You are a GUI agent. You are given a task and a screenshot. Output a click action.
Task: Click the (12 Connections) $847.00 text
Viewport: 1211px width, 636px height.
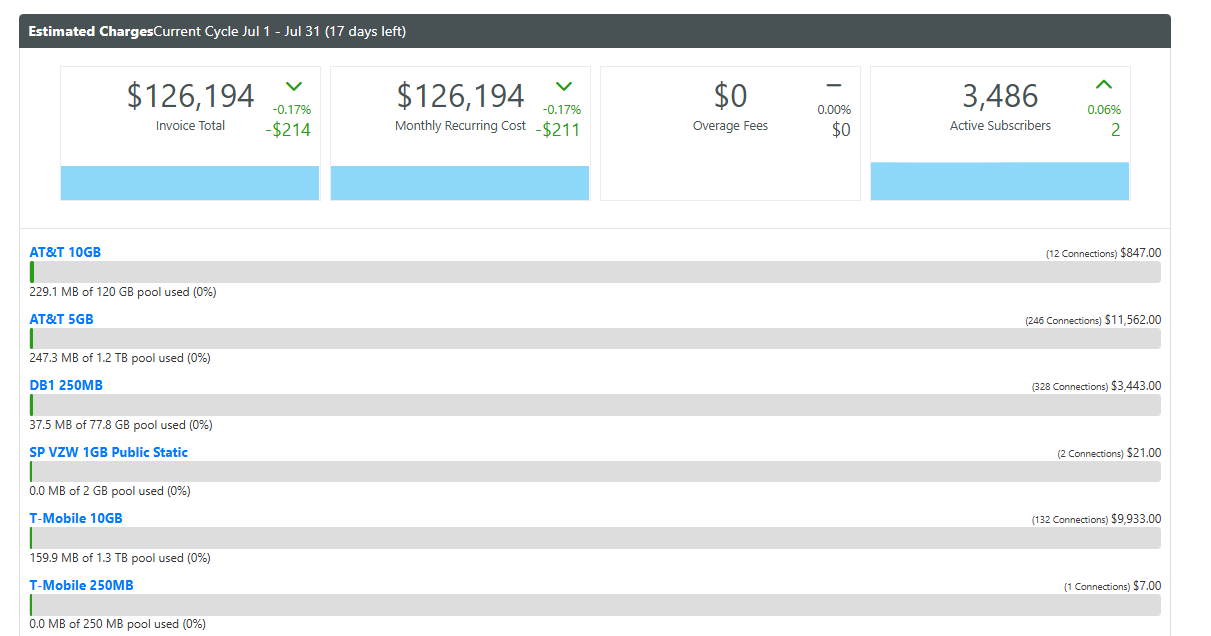(1103, 253)
